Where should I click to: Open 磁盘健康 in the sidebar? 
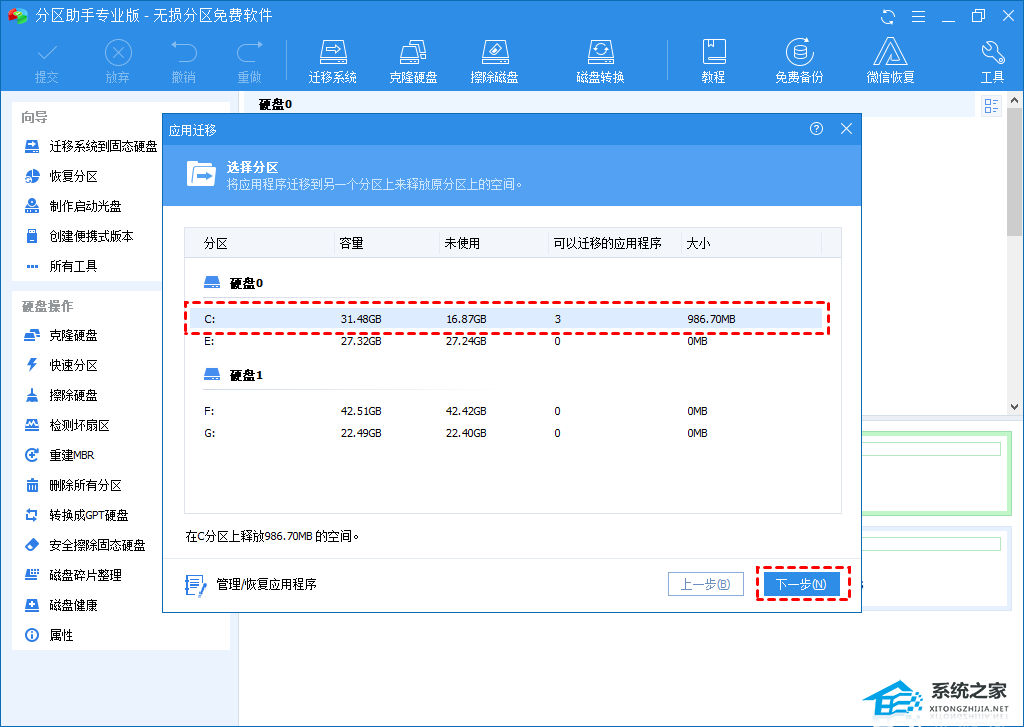pyautogui.click(x=61, y=606)
